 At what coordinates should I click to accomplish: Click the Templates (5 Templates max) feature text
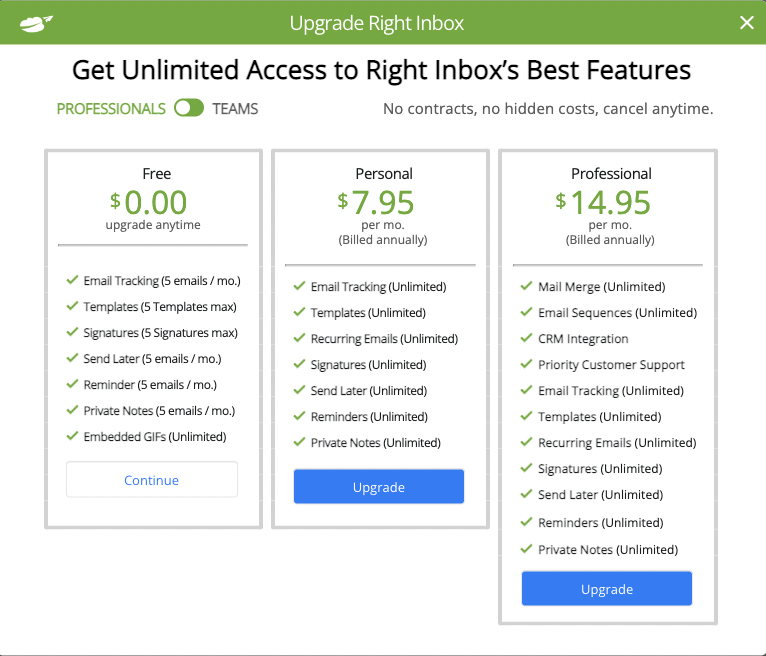tap(160, 307)
